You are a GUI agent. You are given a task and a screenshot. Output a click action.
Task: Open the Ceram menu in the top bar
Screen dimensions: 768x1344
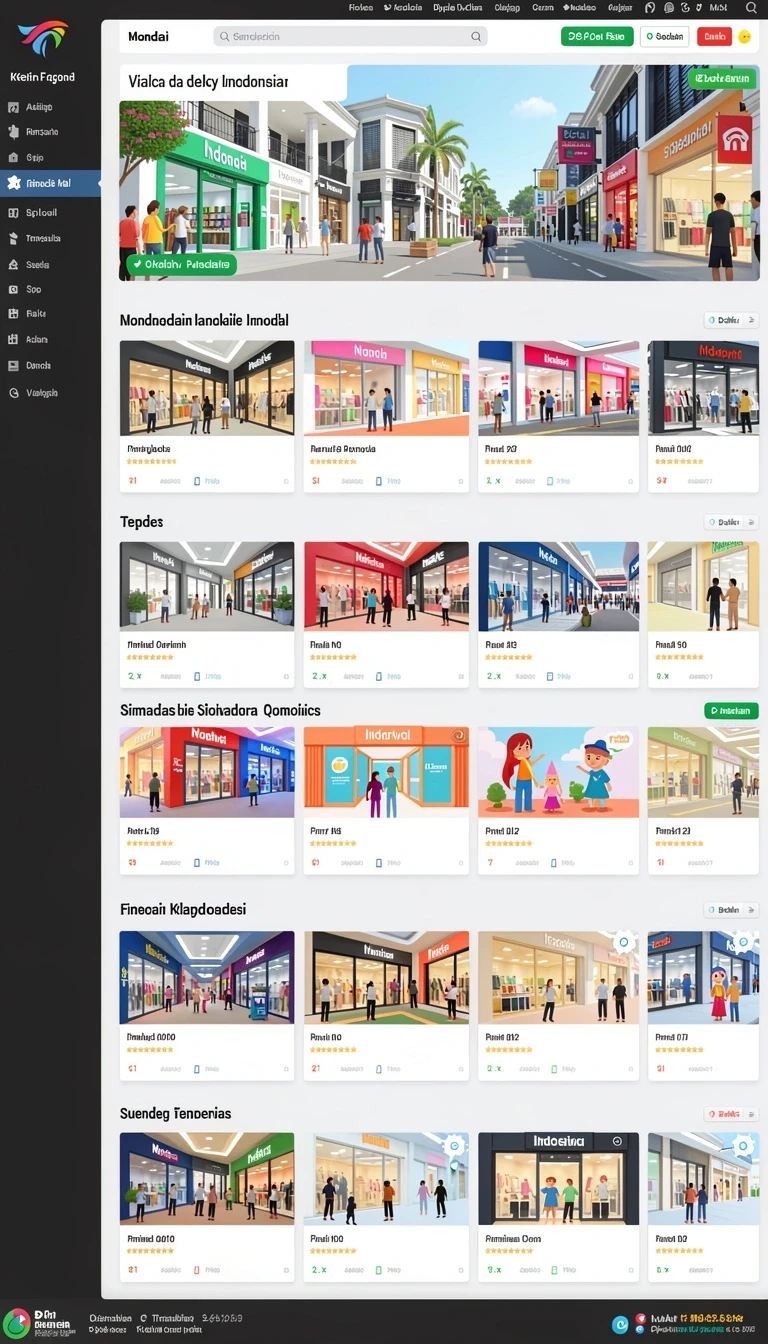coord(542,7)
